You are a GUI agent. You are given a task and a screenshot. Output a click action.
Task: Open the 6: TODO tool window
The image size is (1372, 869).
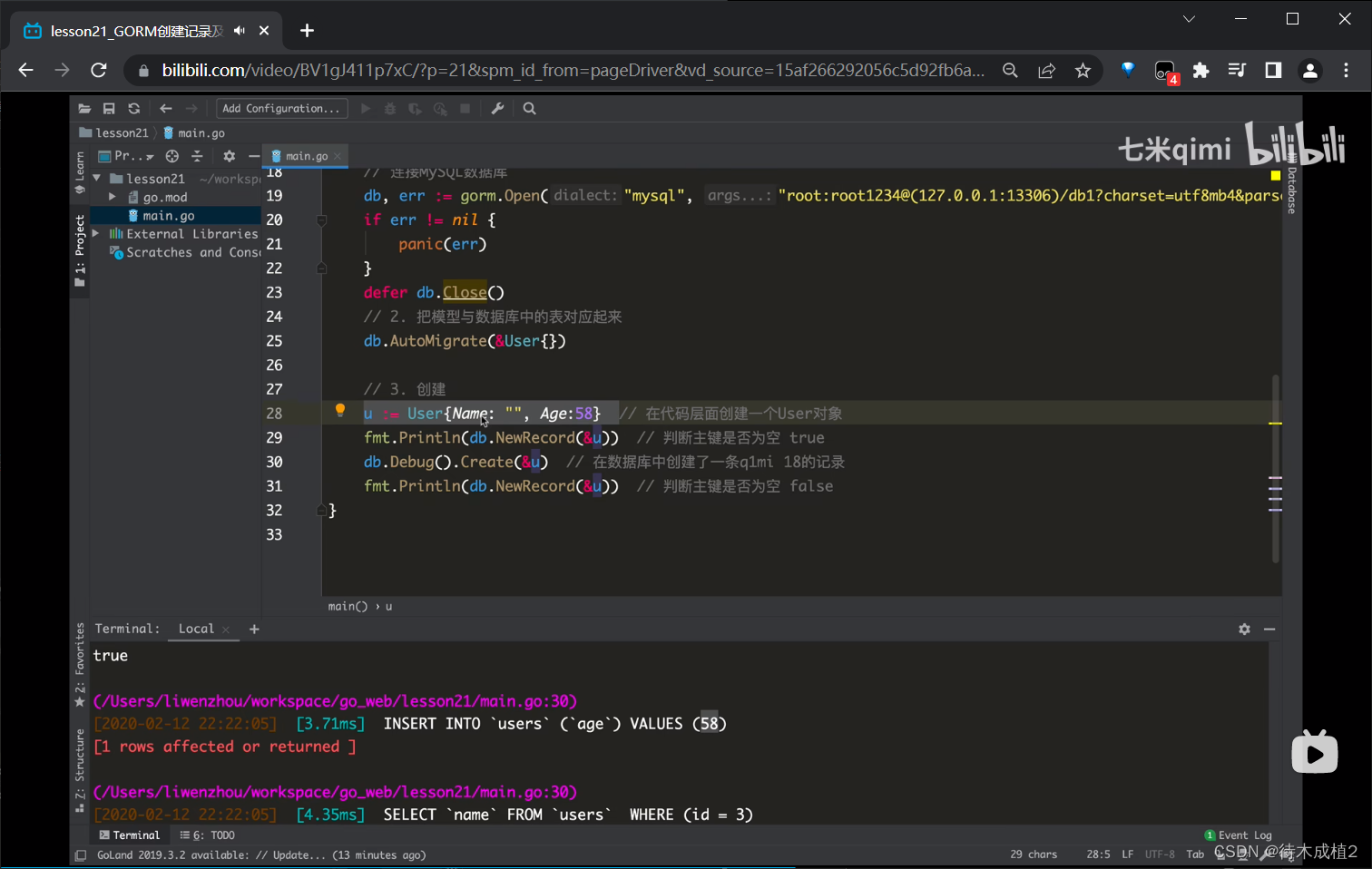point(208,835)
